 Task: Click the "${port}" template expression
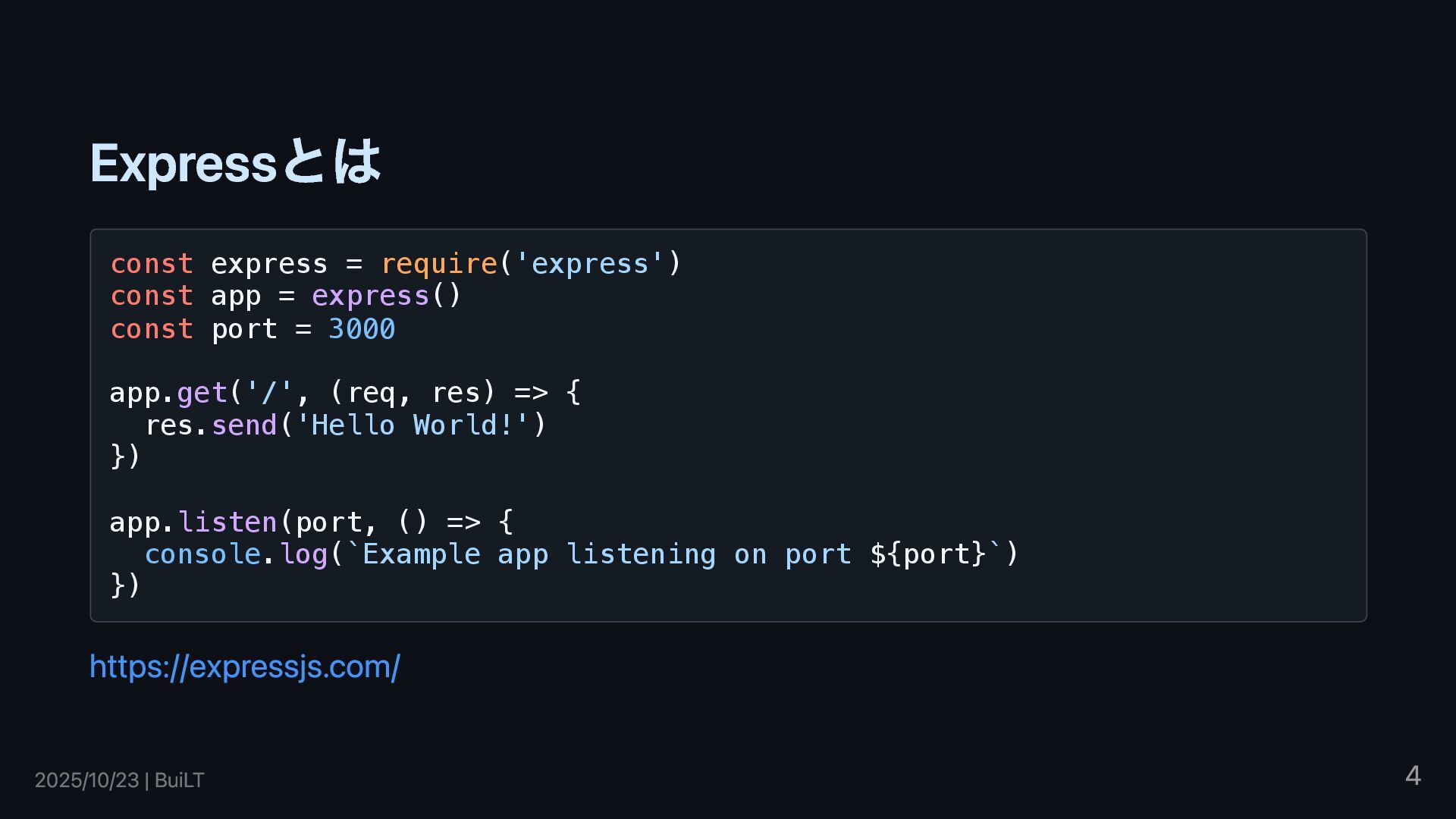(x=927, y=554)
